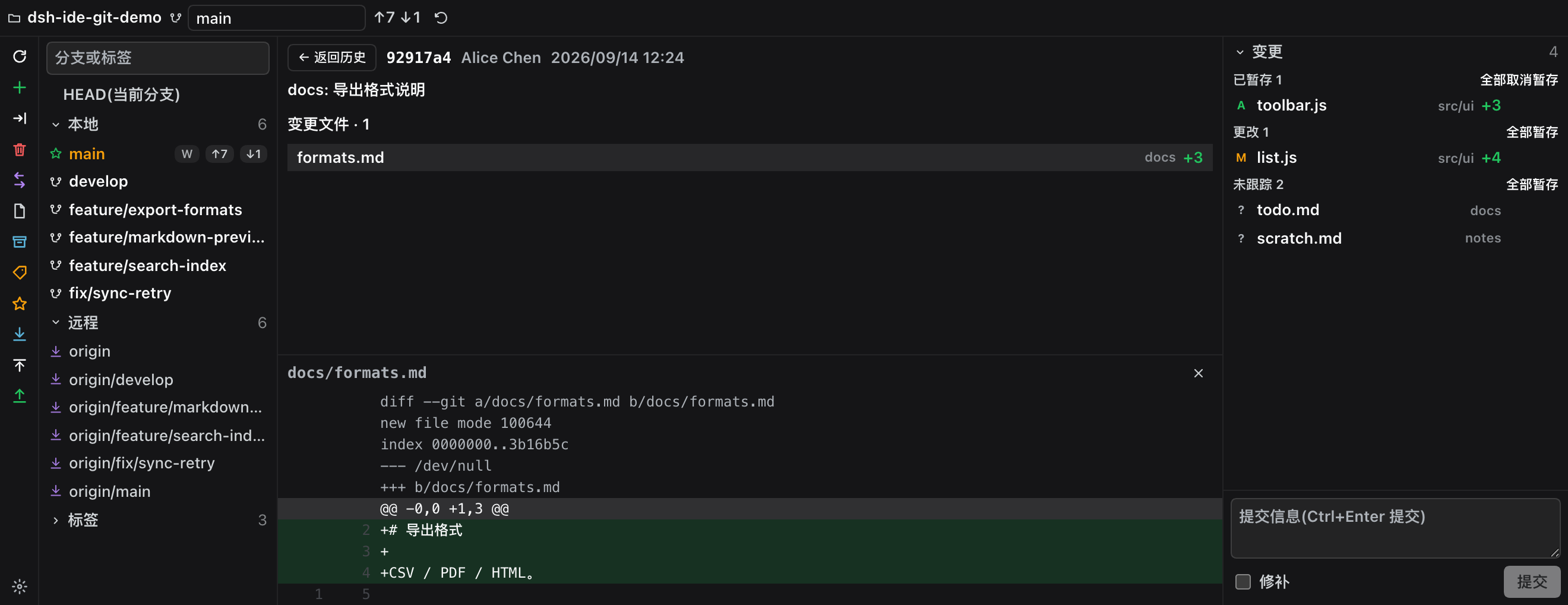
Task: Click commit hash 92917a4
Action: 419,58
